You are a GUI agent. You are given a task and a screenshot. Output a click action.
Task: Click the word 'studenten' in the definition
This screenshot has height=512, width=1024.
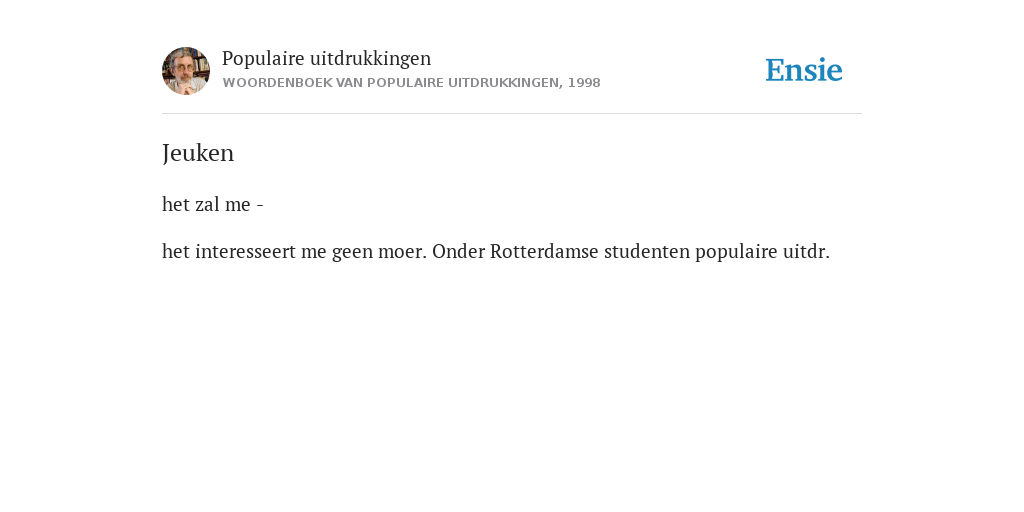click(647, 251)
